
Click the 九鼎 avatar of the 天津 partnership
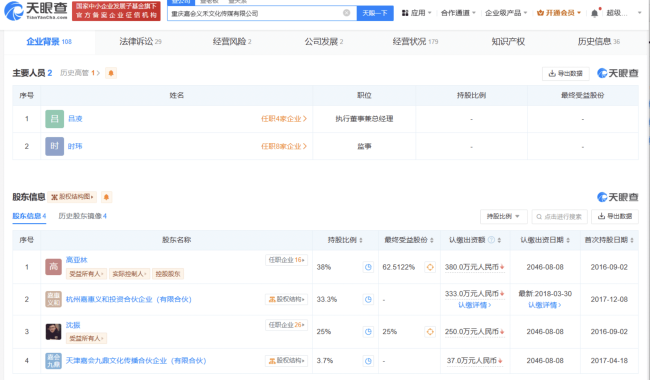point(53,361)
